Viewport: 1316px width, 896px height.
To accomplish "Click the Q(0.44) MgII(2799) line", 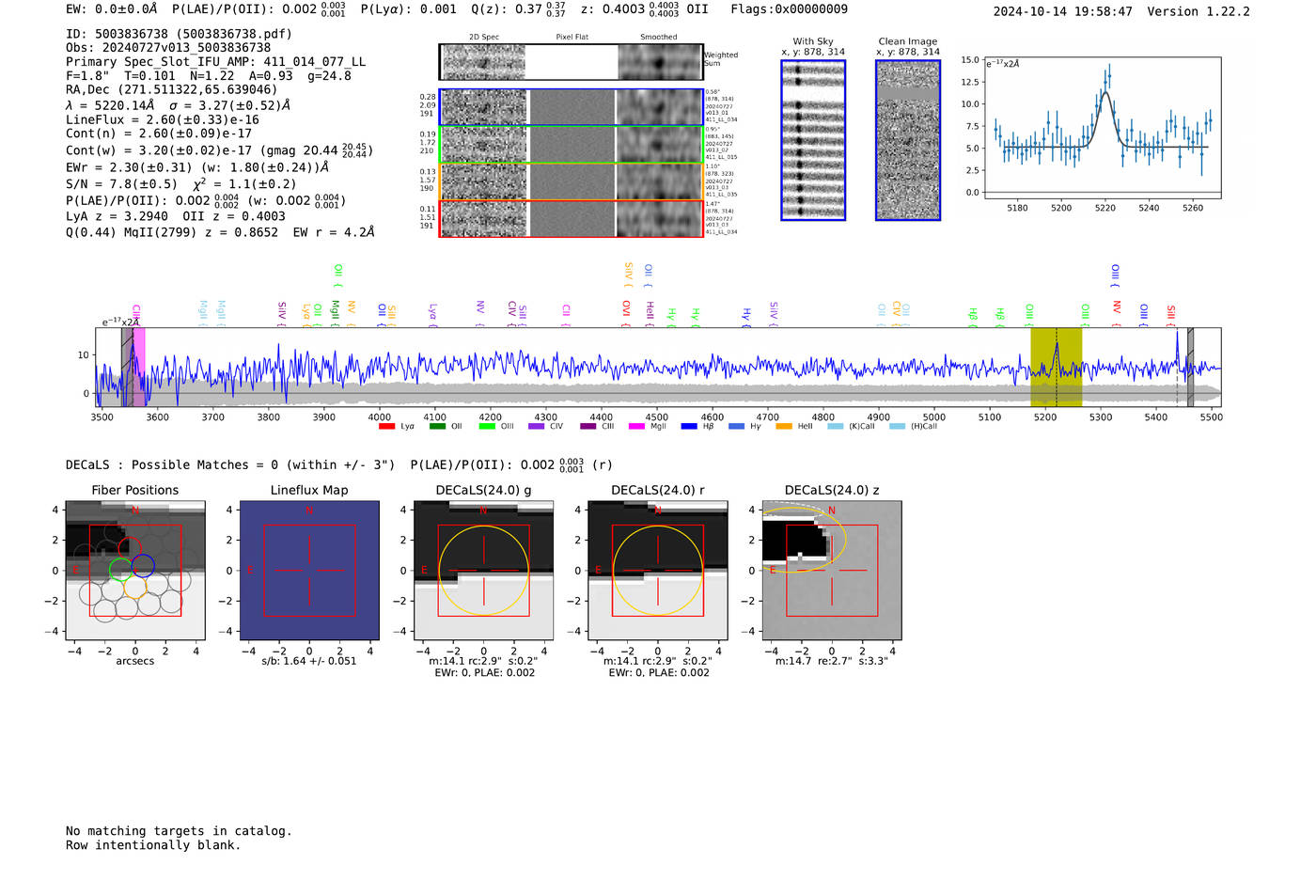I will [220, 232].
